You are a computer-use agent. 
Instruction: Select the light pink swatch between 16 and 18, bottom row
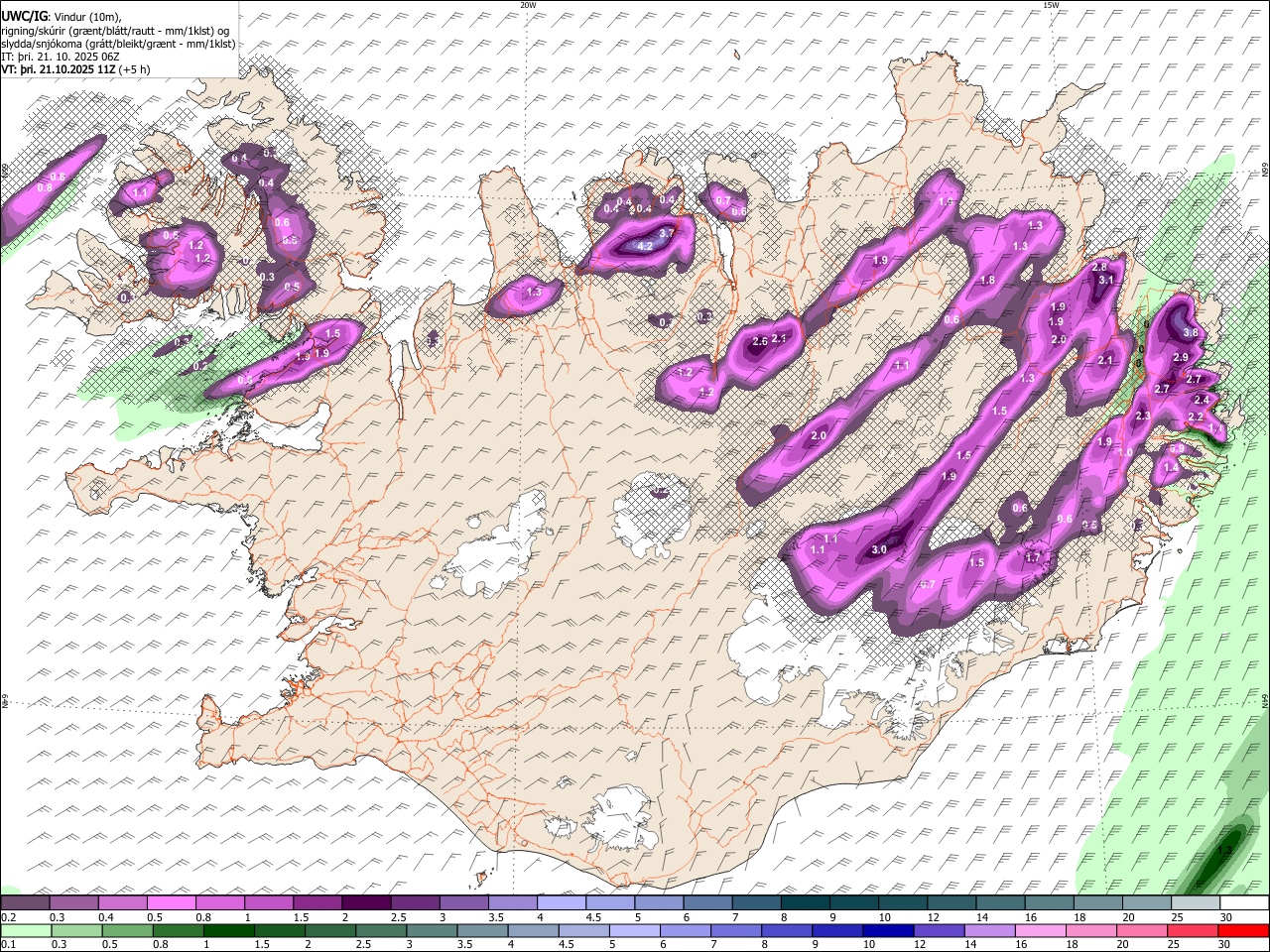tap(1040, 931)
